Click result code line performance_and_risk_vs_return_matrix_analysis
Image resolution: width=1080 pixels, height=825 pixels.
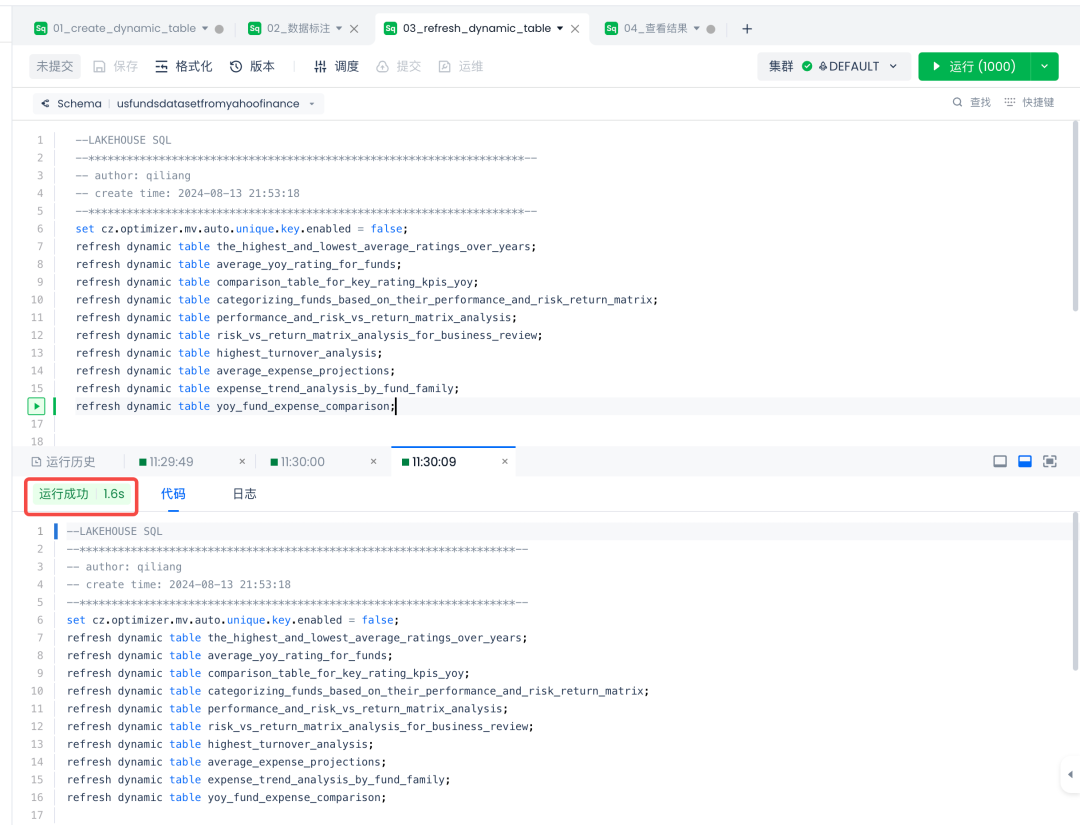click(287, 709)
